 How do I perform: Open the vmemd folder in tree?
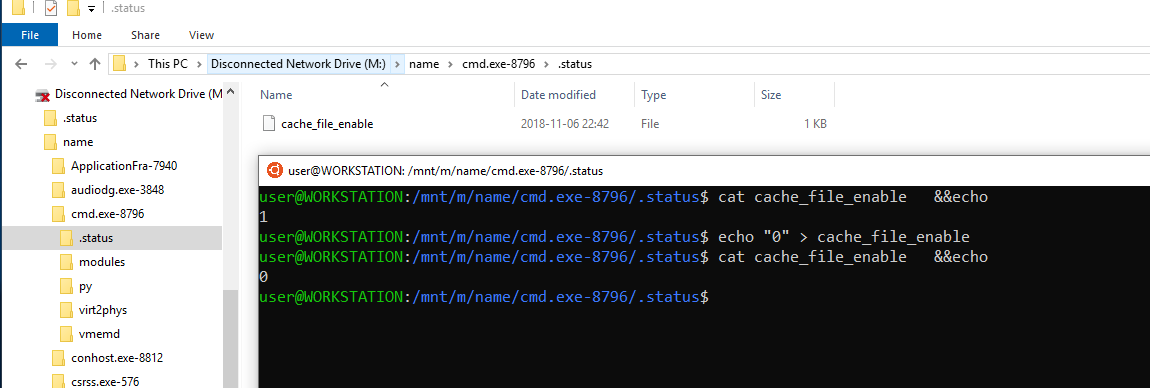(x=99, y=334)
